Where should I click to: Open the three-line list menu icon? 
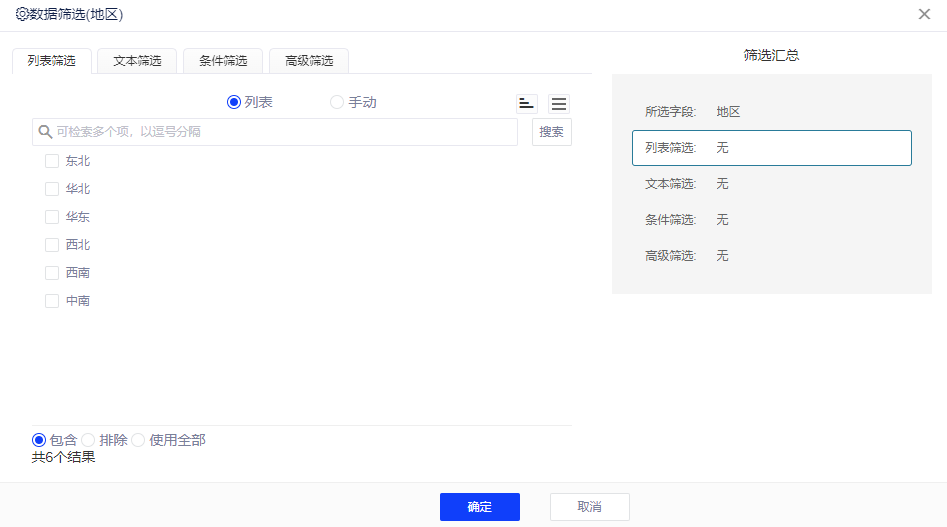[559, 103]
